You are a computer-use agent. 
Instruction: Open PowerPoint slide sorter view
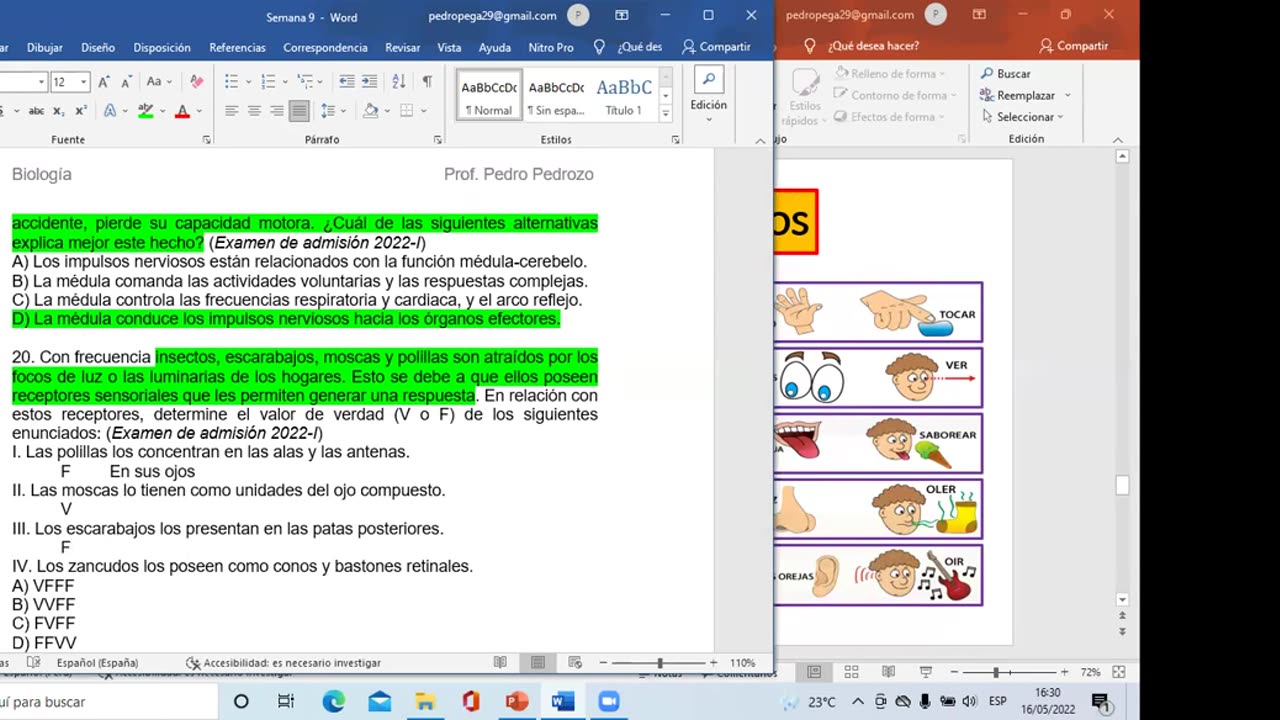(x=851, y=672)
